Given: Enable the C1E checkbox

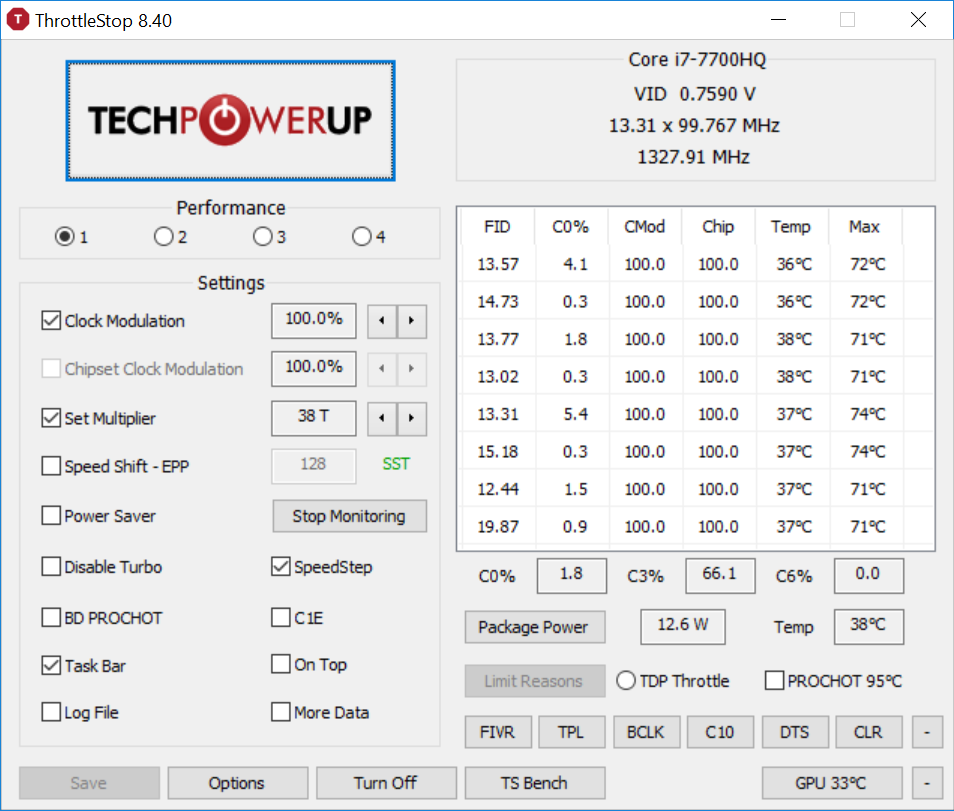Looking at the screenshot, I should pos(280,618).
